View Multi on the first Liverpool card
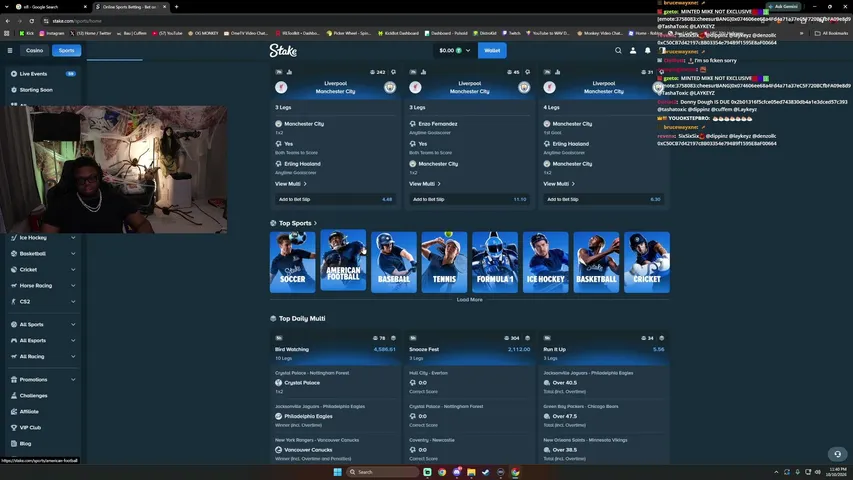This screenshot has width=853, height=480. pos(291,184)
